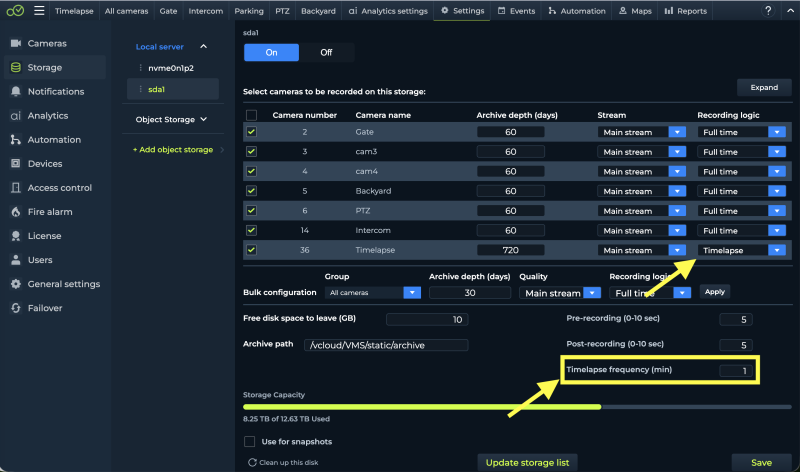
Task: Uncheck the cam4 camera checkbox
Action: (x=252, y=171)
